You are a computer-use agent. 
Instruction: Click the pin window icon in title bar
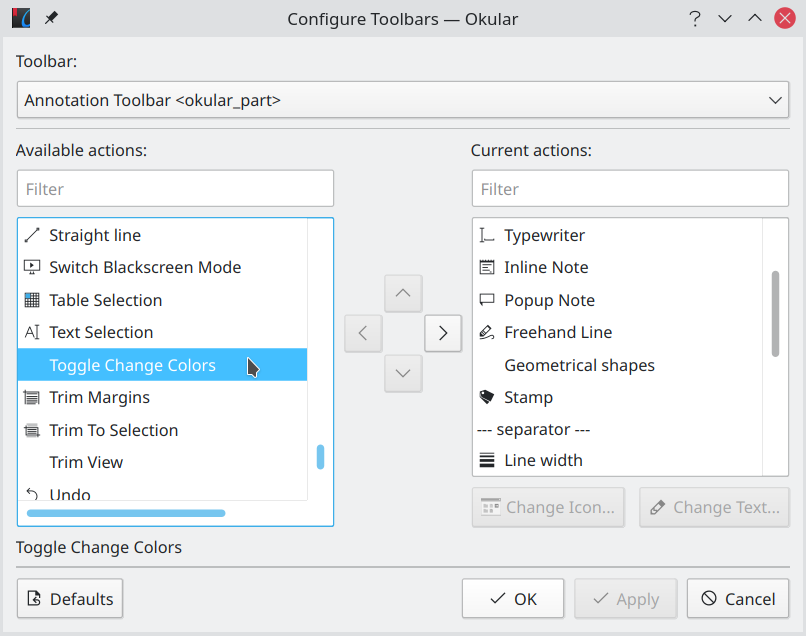51,19
